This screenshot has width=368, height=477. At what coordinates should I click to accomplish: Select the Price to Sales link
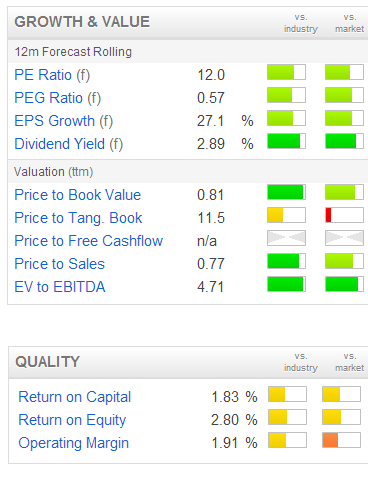click(x=59, y=264)
